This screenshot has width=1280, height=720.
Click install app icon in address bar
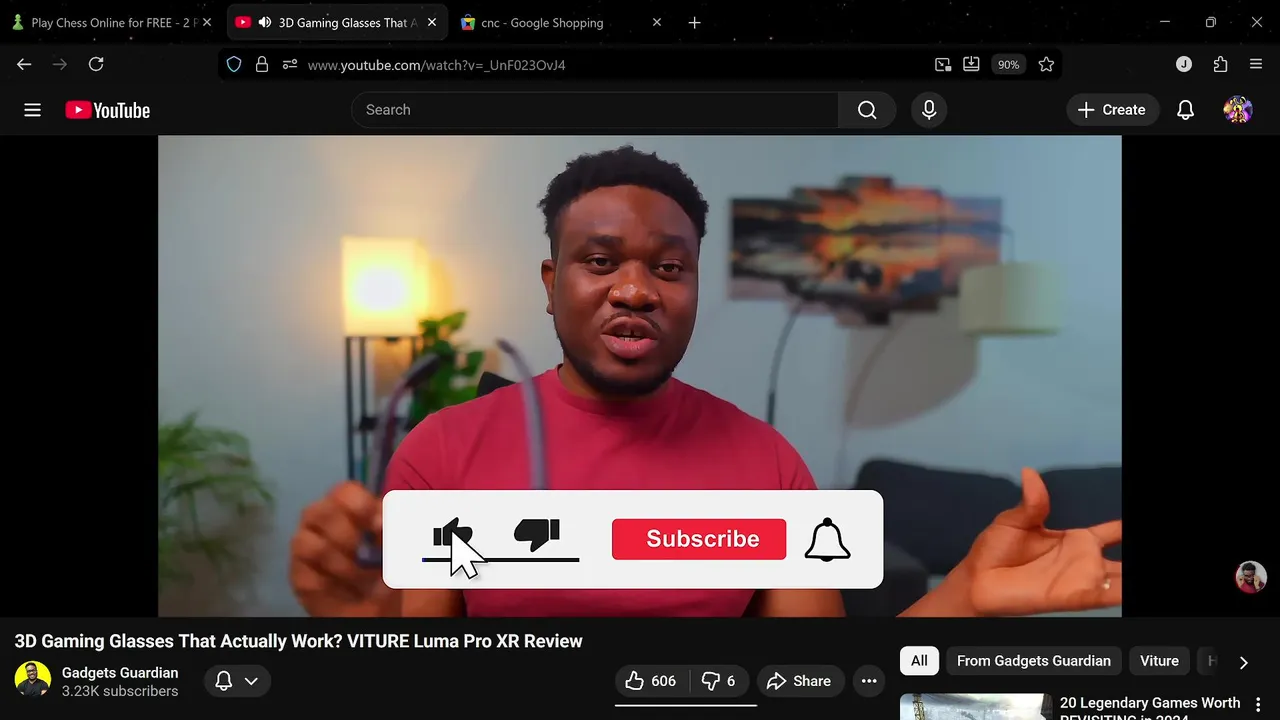[971, 64]
